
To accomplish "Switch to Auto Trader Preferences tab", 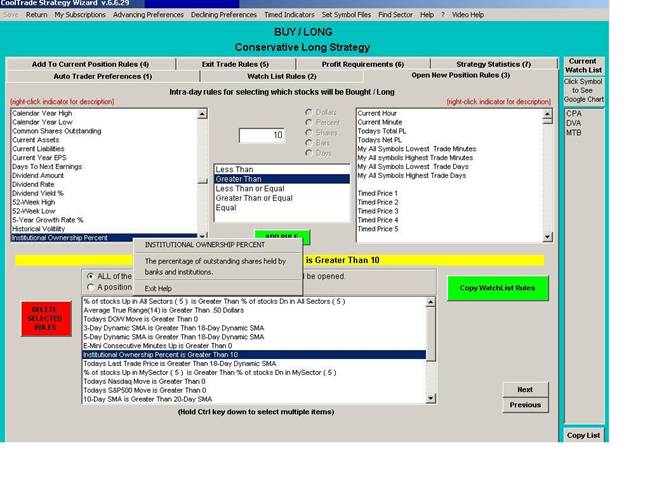I will (x=103, y=76).
